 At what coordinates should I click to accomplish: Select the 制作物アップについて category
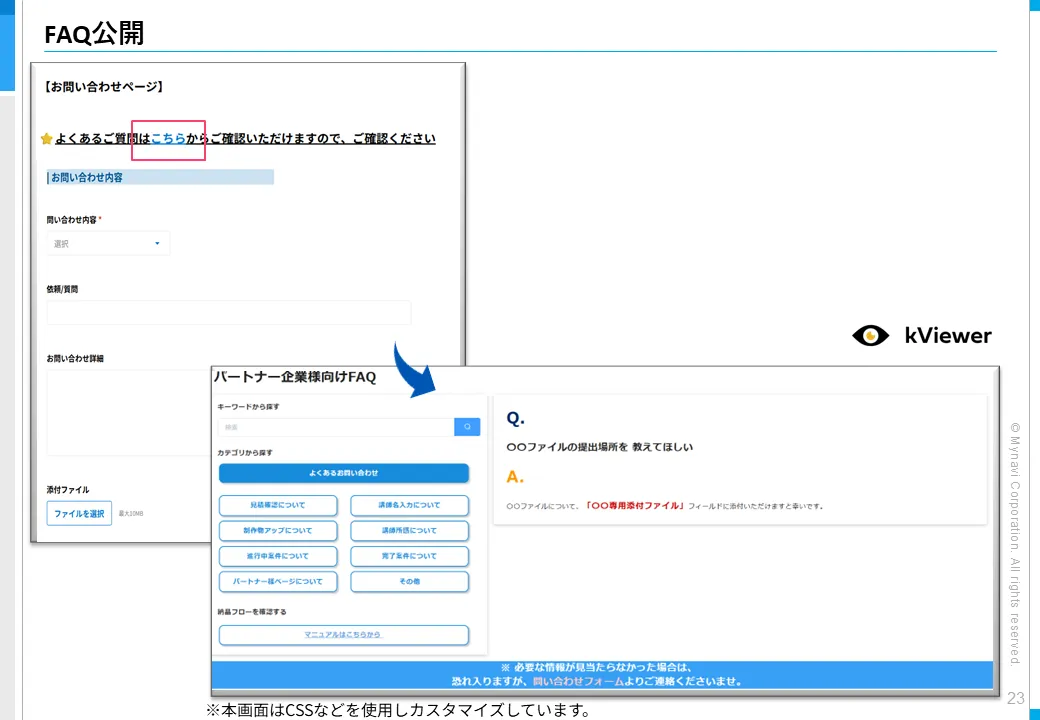tap(278, 530)
